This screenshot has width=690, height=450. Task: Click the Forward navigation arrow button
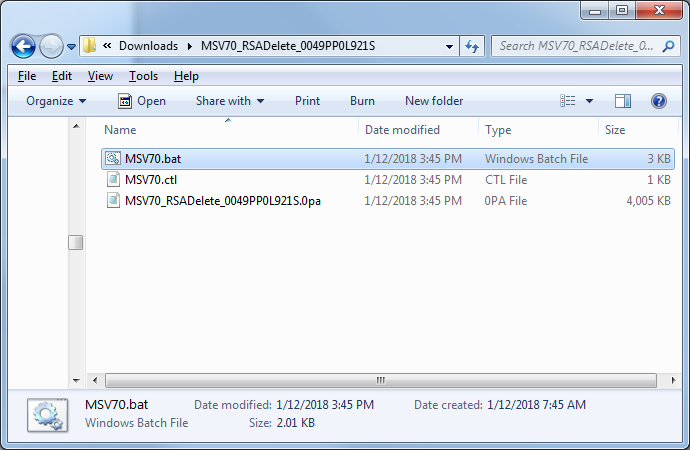point(51,46)
